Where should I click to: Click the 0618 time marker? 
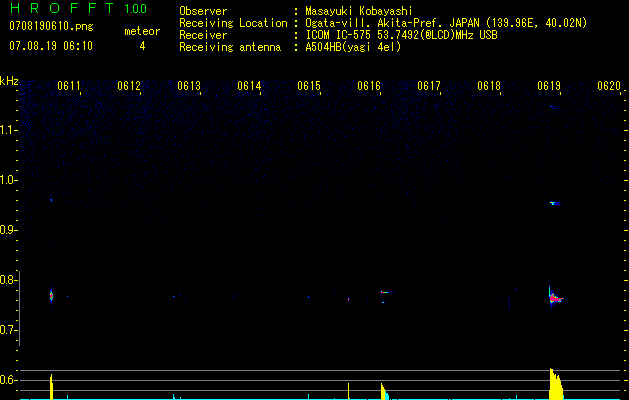tap(489, 86)
